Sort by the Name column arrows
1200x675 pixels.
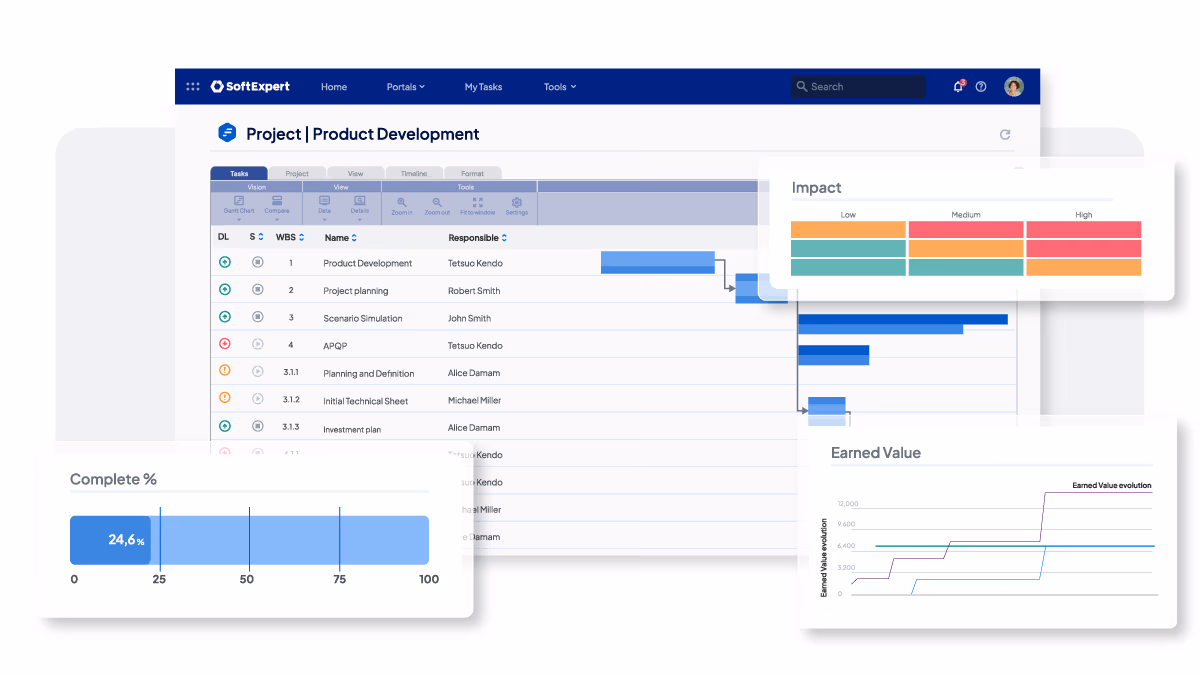pos(354,238)
